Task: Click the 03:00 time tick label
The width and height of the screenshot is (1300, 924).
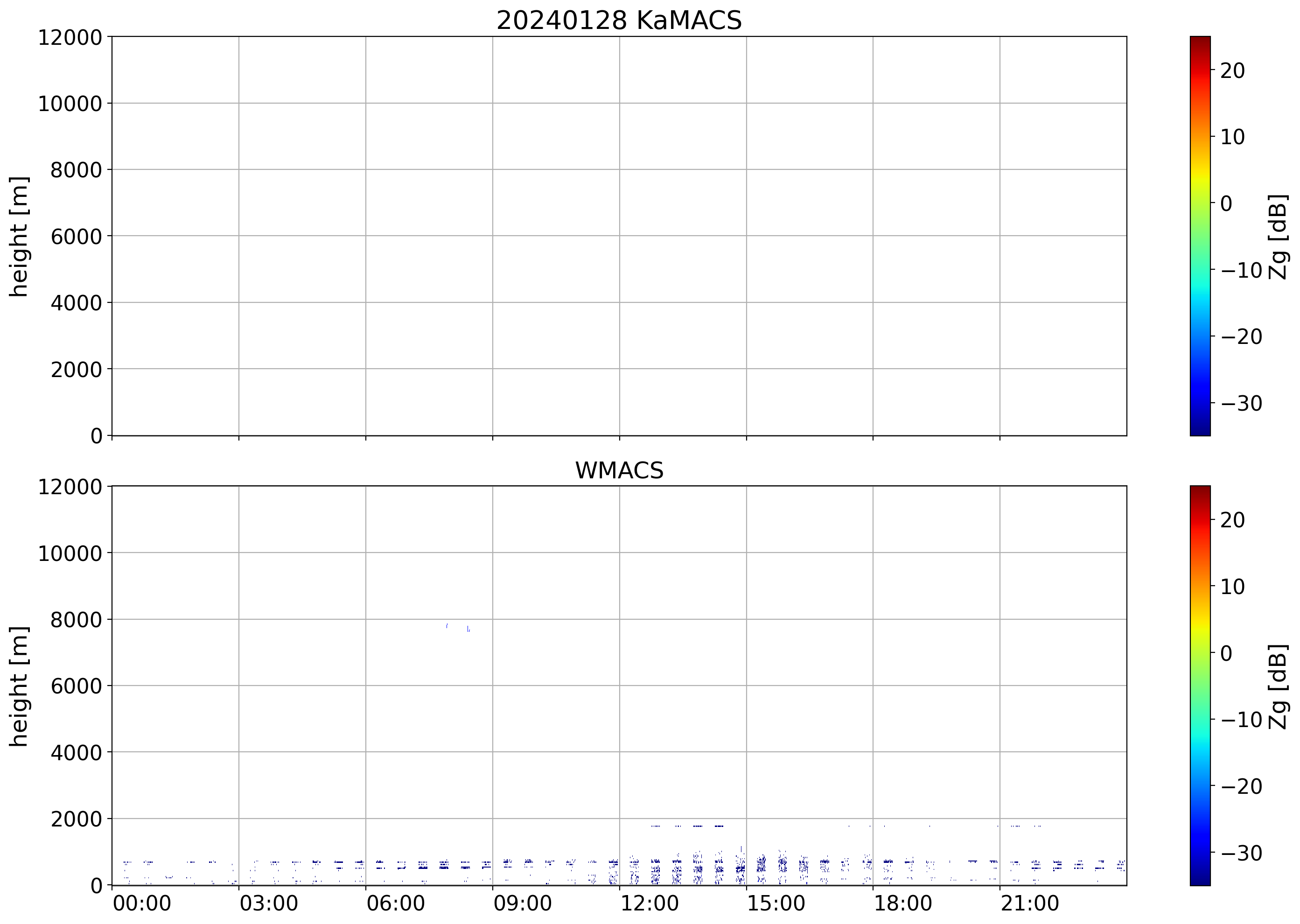Action: pos(268,903)
